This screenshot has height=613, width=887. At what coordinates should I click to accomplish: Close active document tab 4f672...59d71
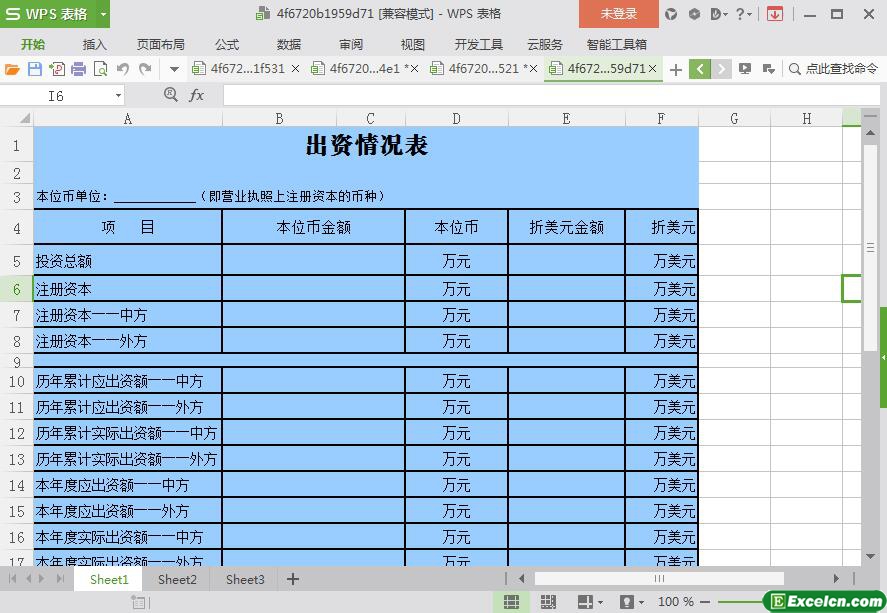tap(652, 69)
